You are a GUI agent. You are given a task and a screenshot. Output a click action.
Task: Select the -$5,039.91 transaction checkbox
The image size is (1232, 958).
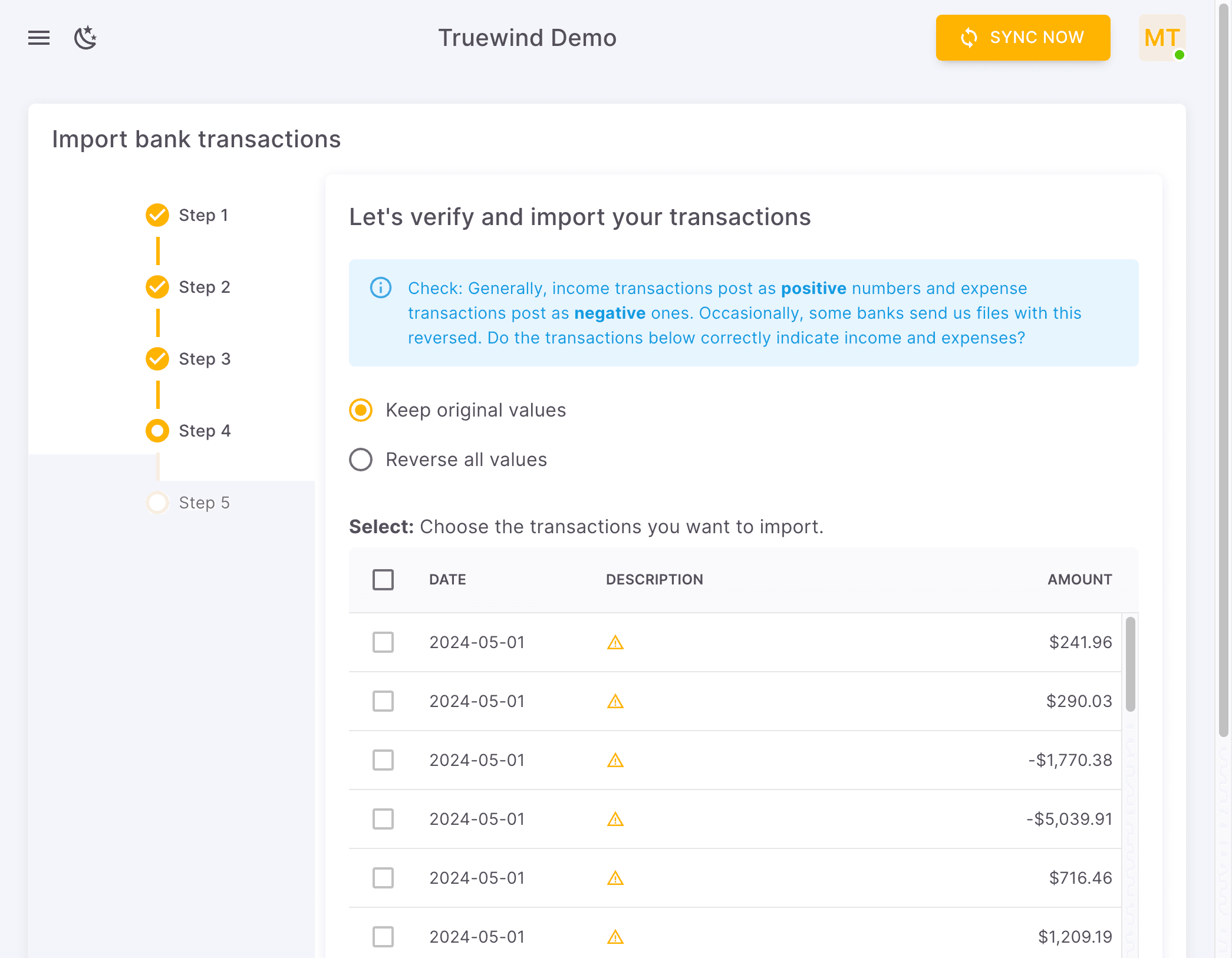coord(383,819)
